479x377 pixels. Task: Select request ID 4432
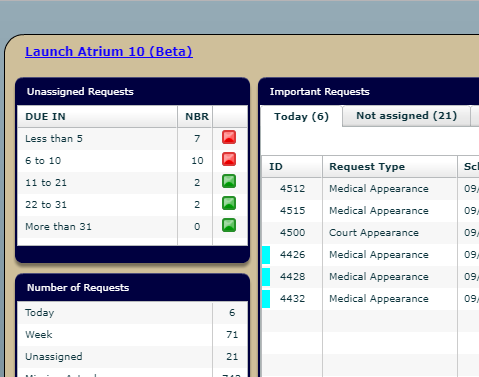click(292, 299)
